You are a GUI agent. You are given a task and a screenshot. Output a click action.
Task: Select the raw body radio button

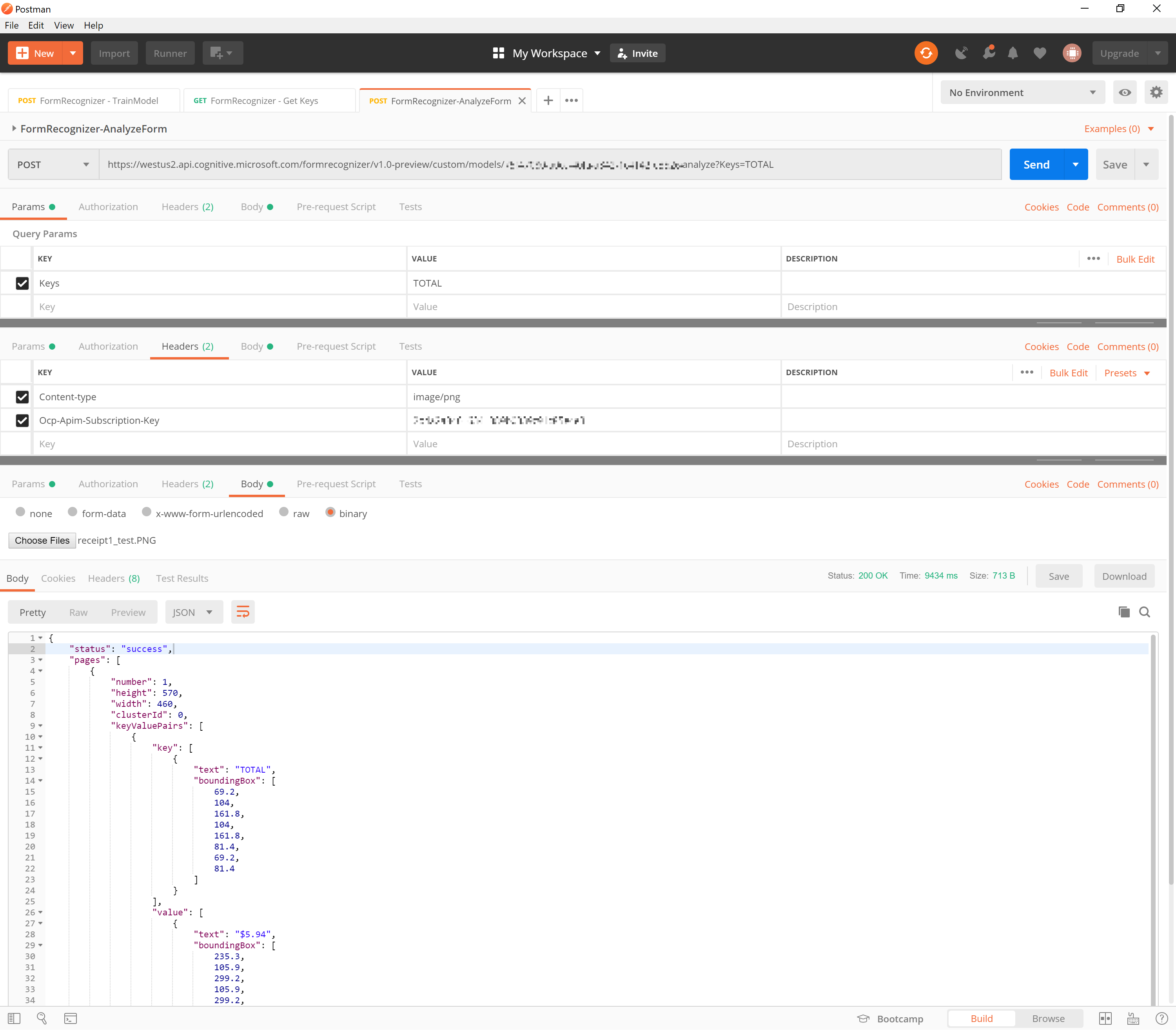[284, 512]
